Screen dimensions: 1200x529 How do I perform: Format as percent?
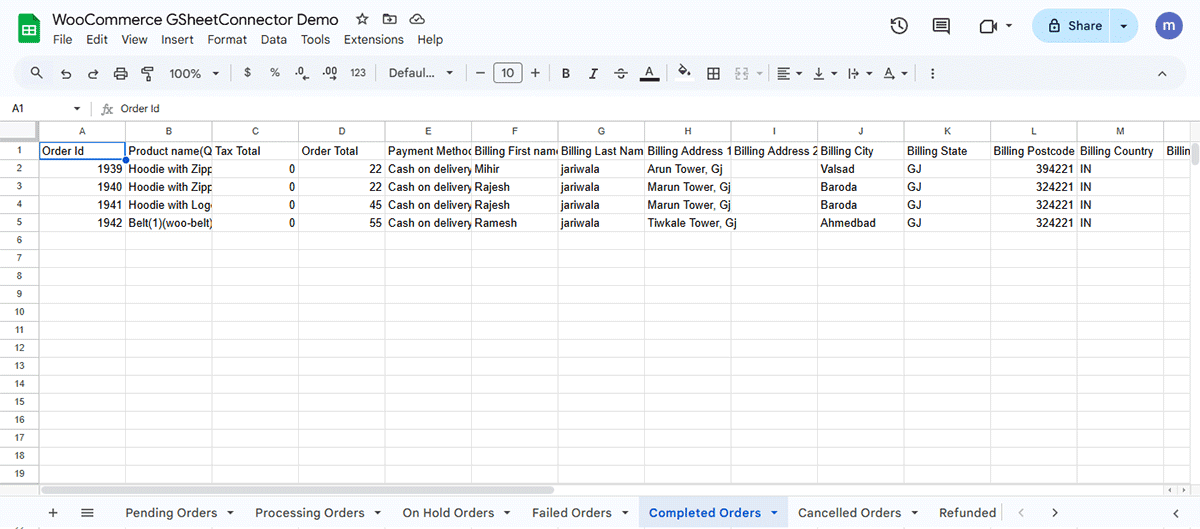click(x=275, y=73)
